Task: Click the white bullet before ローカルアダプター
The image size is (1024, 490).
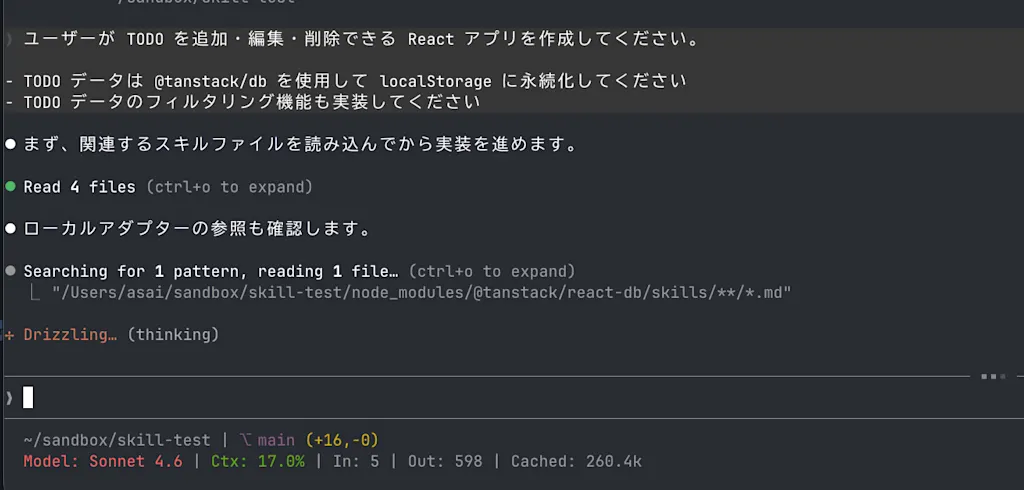Action: [x=10, y=229]
